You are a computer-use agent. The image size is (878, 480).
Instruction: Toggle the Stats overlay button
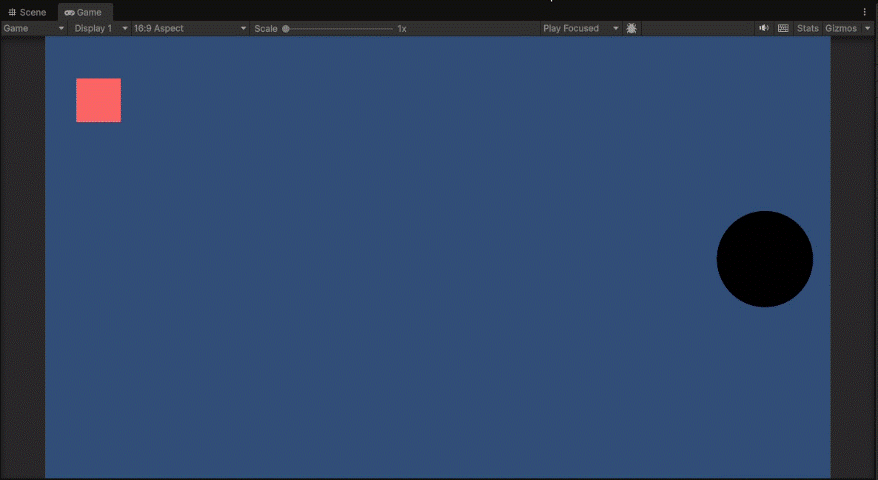(x=807, y=28)
